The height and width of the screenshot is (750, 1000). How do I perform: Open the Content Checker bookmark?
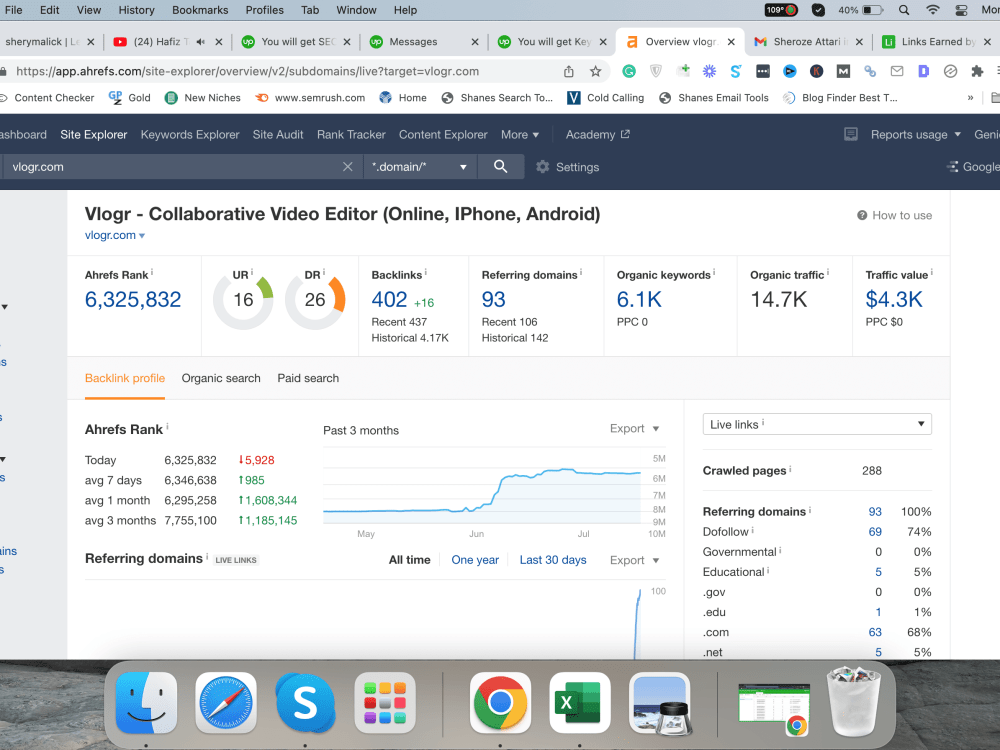tap(47, 98)
